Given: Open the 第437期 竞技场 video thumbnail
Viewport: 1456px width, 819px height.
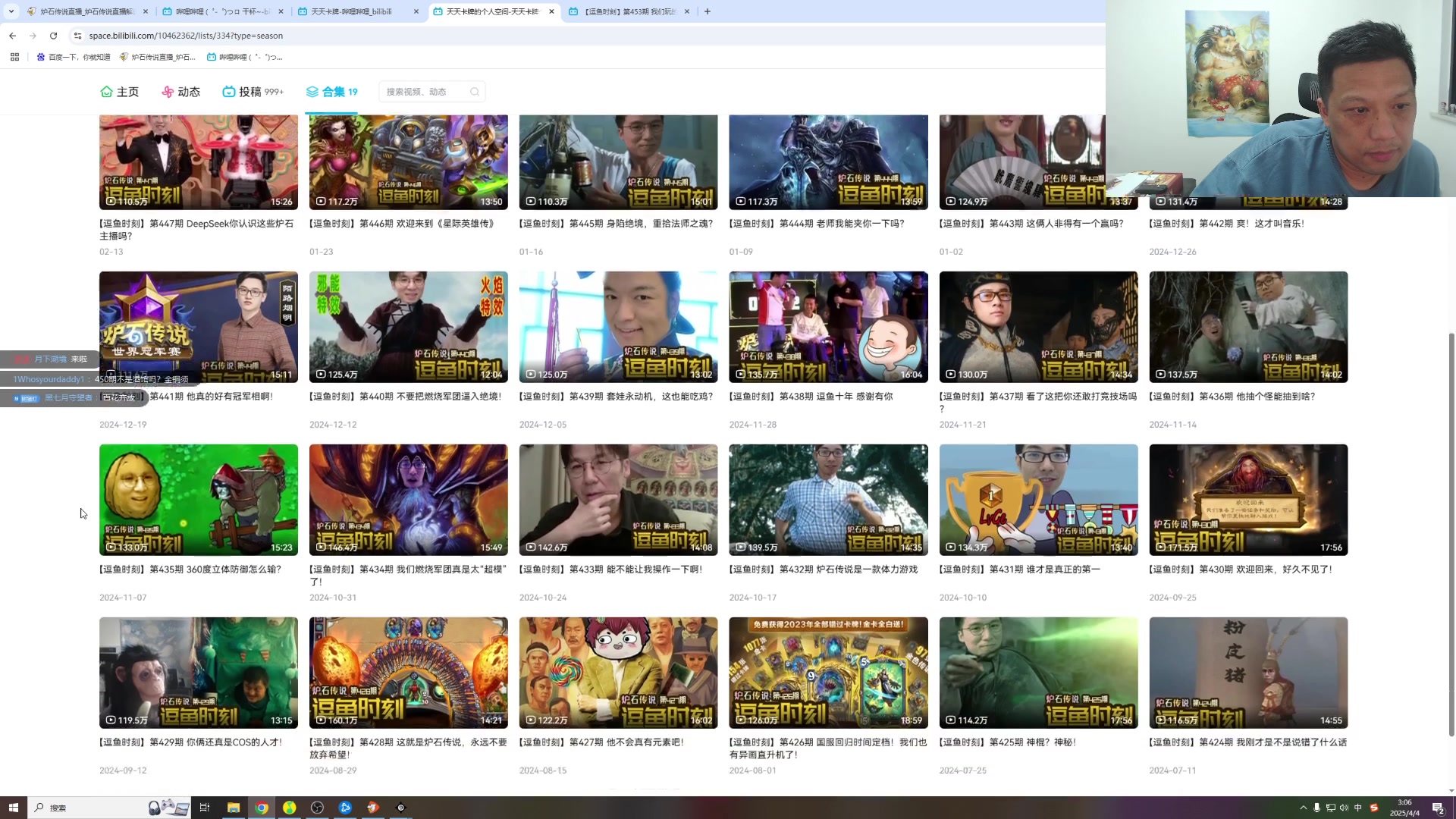Looking at the screenshot, I should [x=1039, y=327].
